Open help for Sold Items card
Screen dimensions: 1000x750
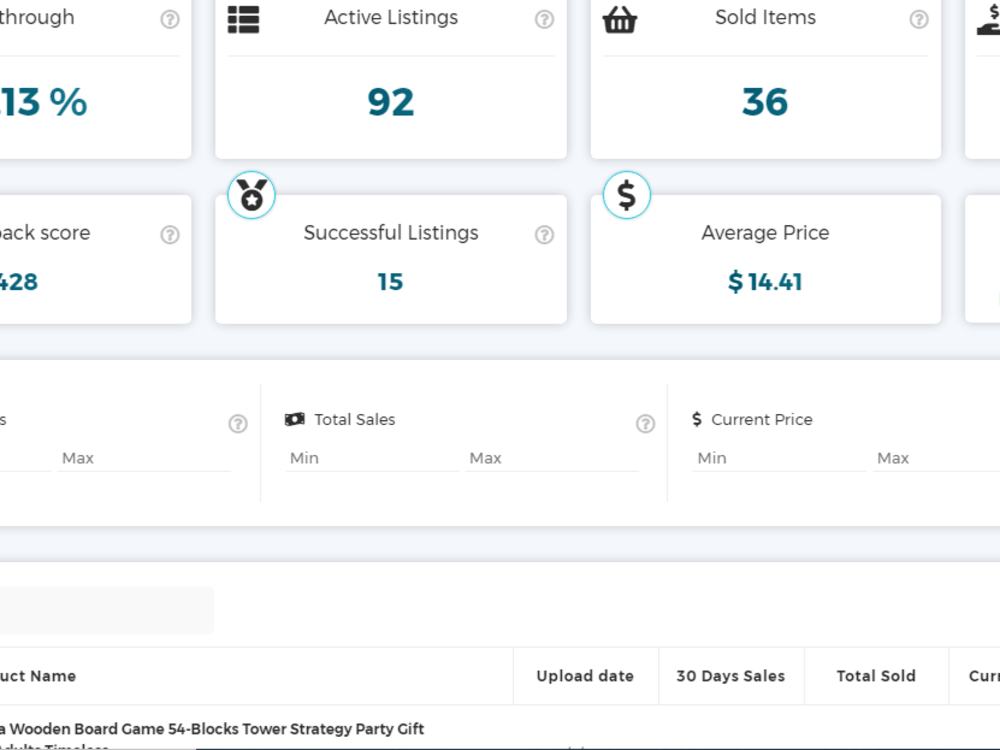pyautogui.click(x=918, y=20)
